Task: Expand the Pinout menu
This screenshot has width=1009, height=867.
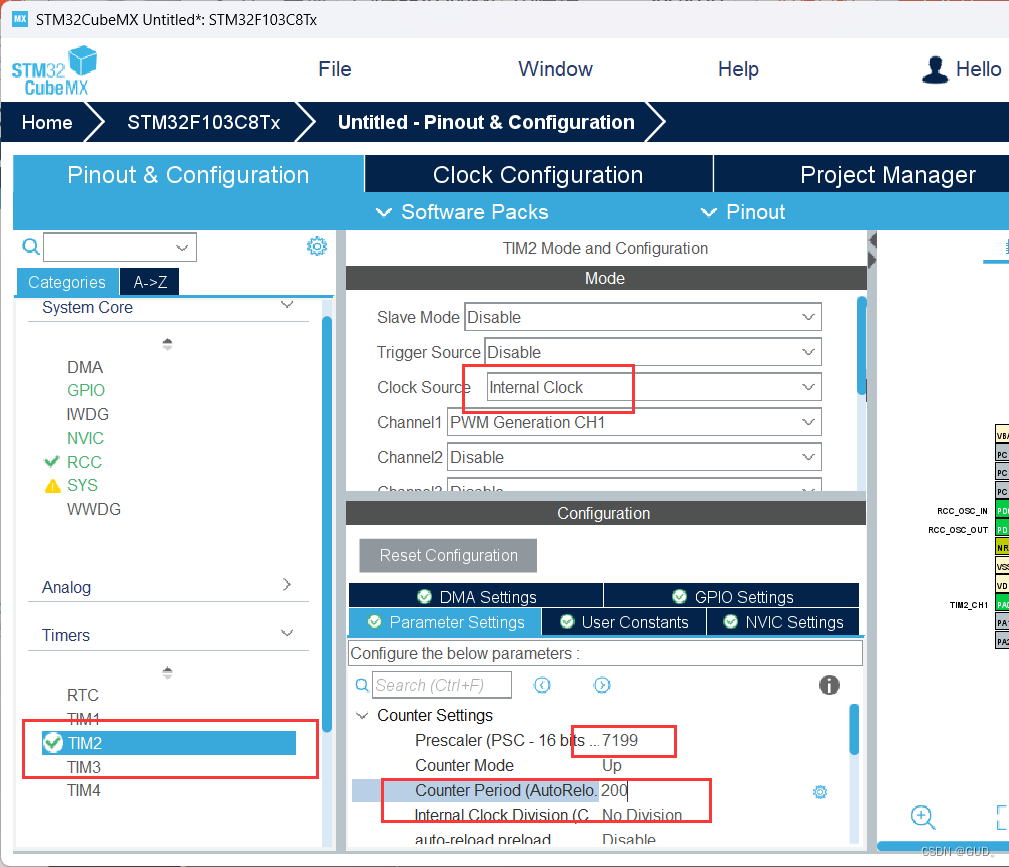Action: [743, 212]
